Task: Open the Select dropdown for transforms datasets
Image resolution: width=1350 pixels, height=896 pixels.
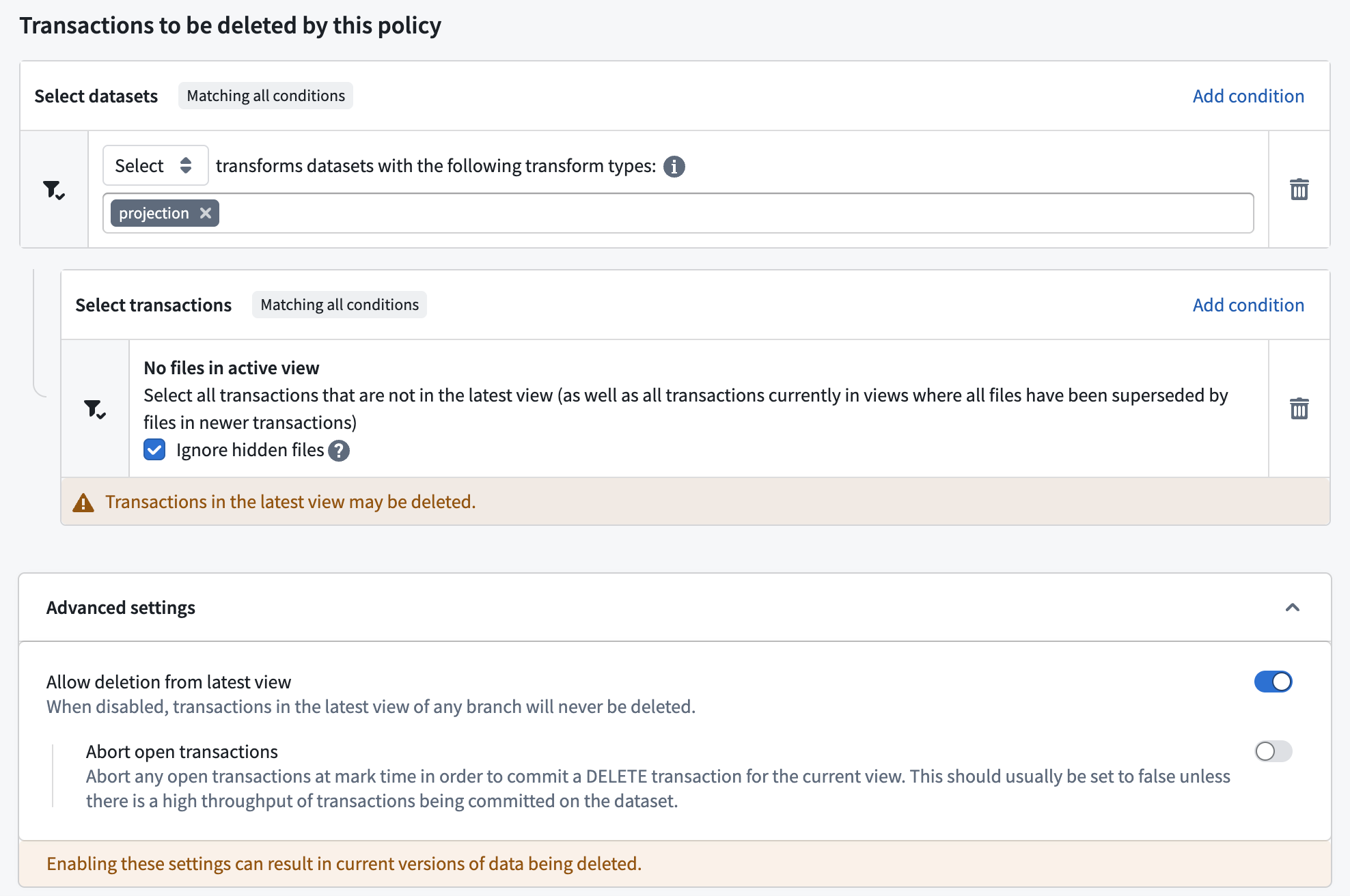Action: pos(155,165)
